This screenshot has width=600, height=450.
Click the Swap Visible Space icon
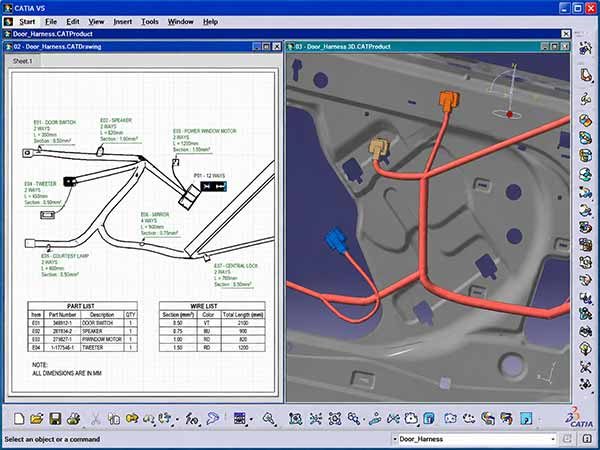[x=469, y=418]
